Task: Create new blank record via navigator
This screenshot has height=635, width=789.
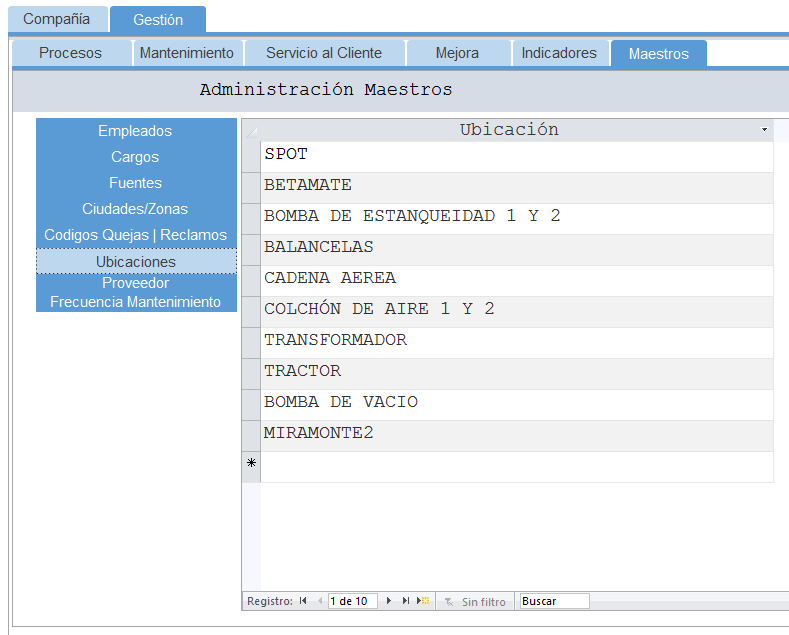Action: click(423, 601)
